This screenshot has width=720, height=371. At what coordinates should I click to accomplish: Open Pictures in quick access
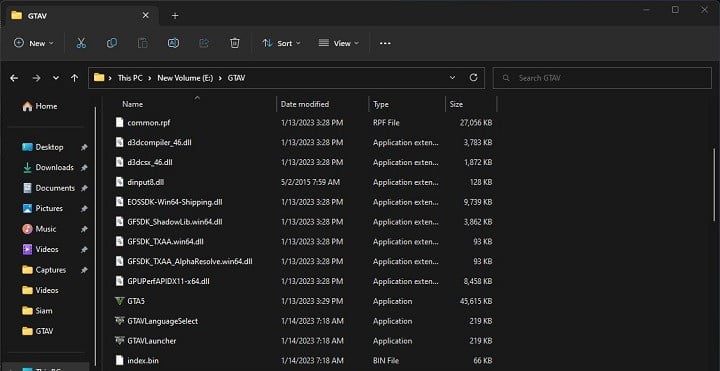(43, 208)
